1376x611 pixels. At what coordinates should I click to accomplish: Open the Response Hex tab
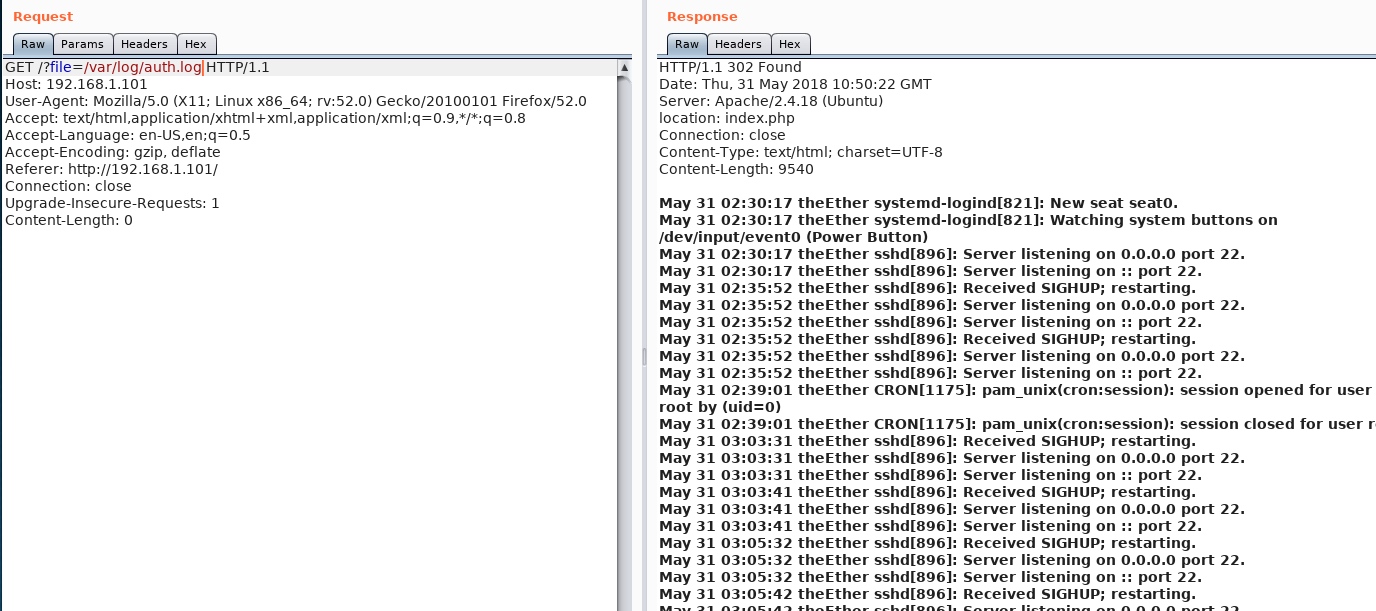790,44
